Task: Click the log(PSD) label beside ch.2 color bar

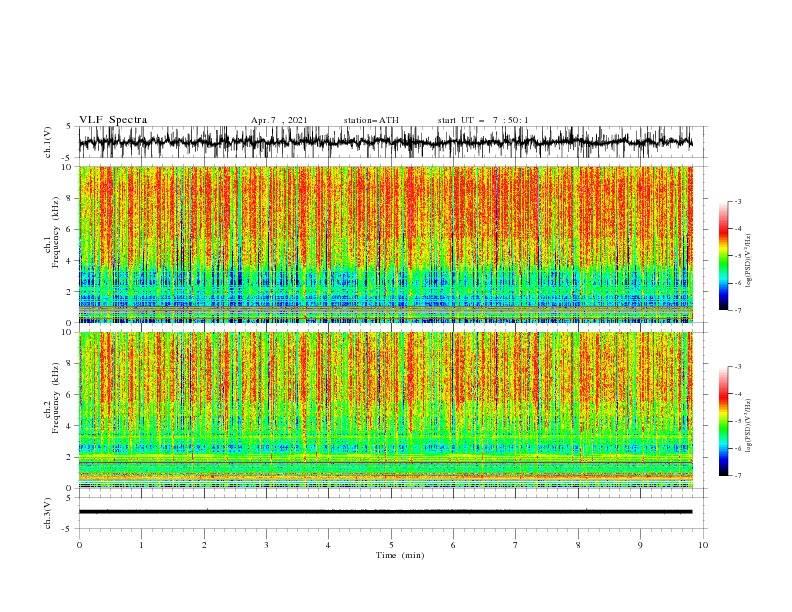Action: 749,425
